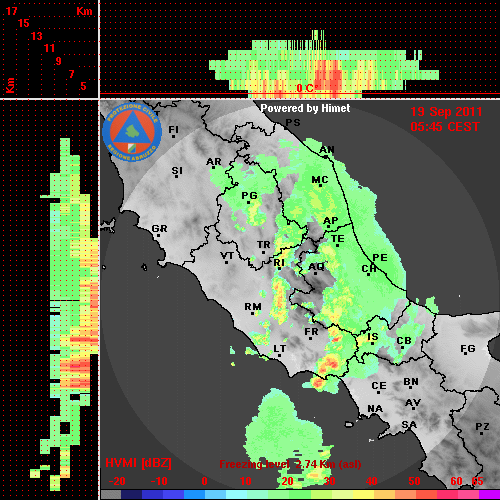Select the RM city marker
The image size is (500, 500).
tap(252, 313)
